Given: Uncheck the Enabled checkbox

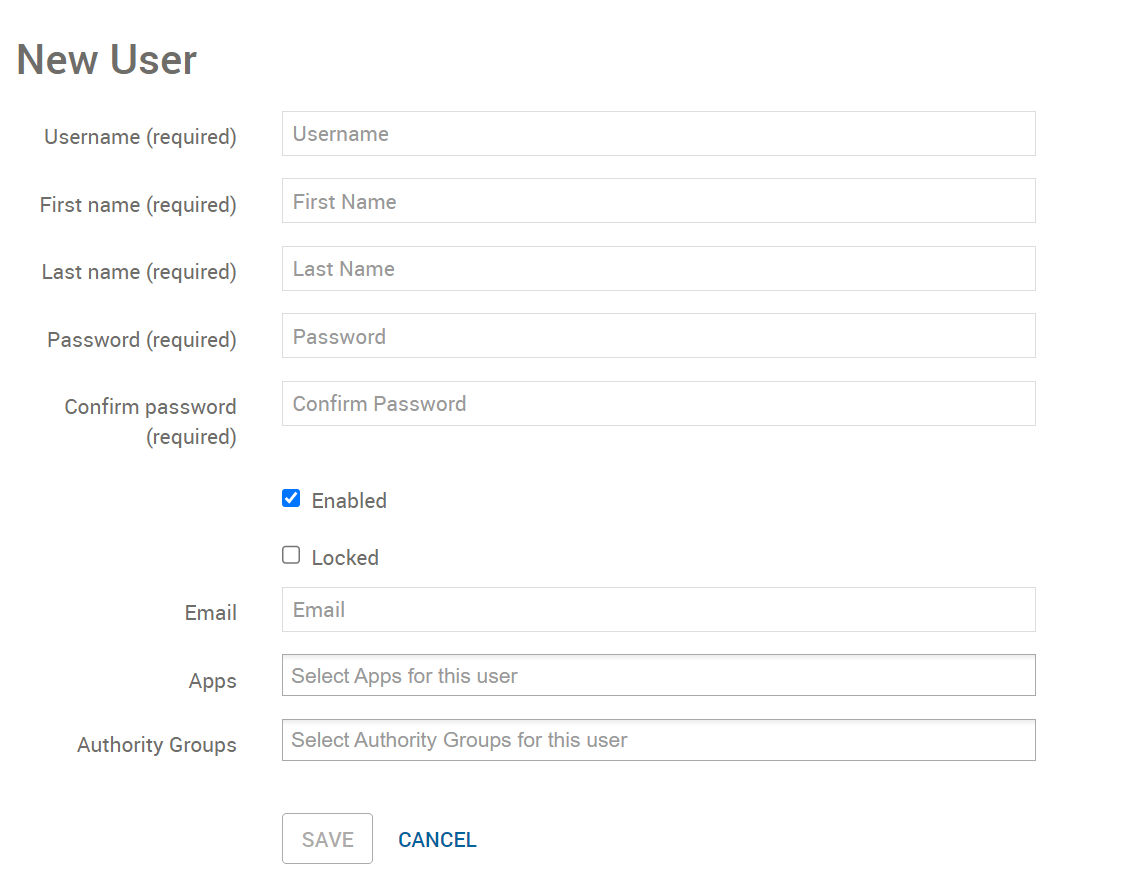Looking at the screenshot, I should [x=291, y=498].
